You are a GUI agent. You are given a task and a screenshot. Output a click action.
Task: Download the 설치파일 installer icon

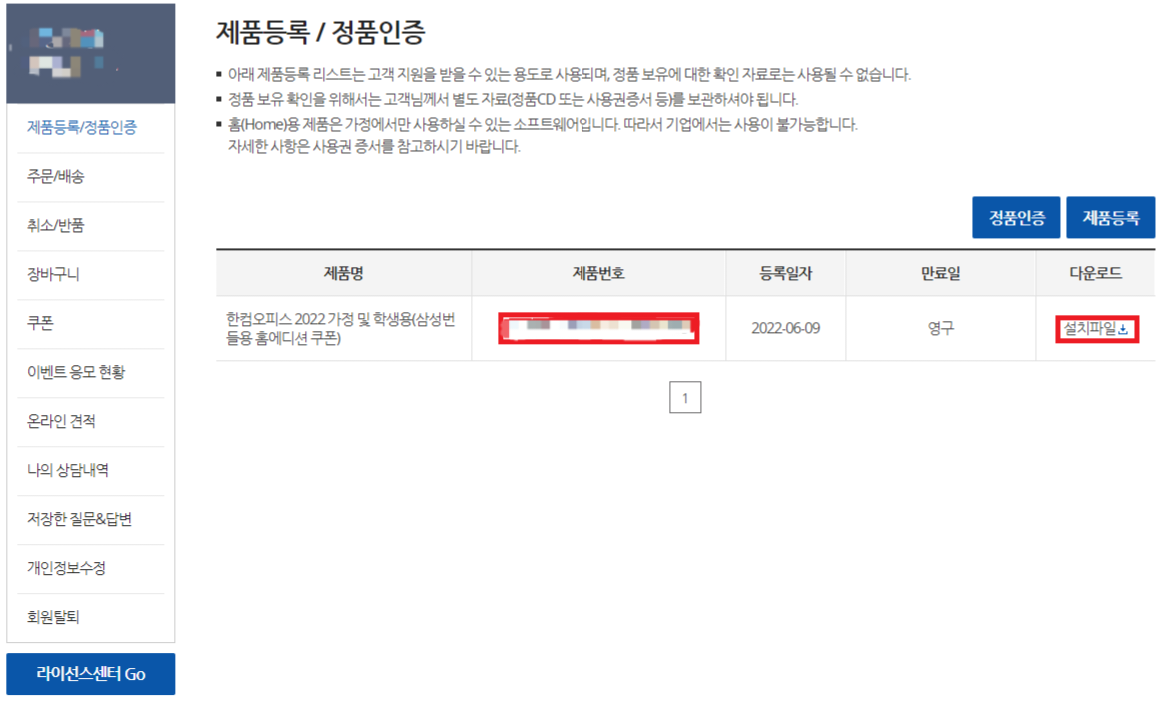(1122, 329)
